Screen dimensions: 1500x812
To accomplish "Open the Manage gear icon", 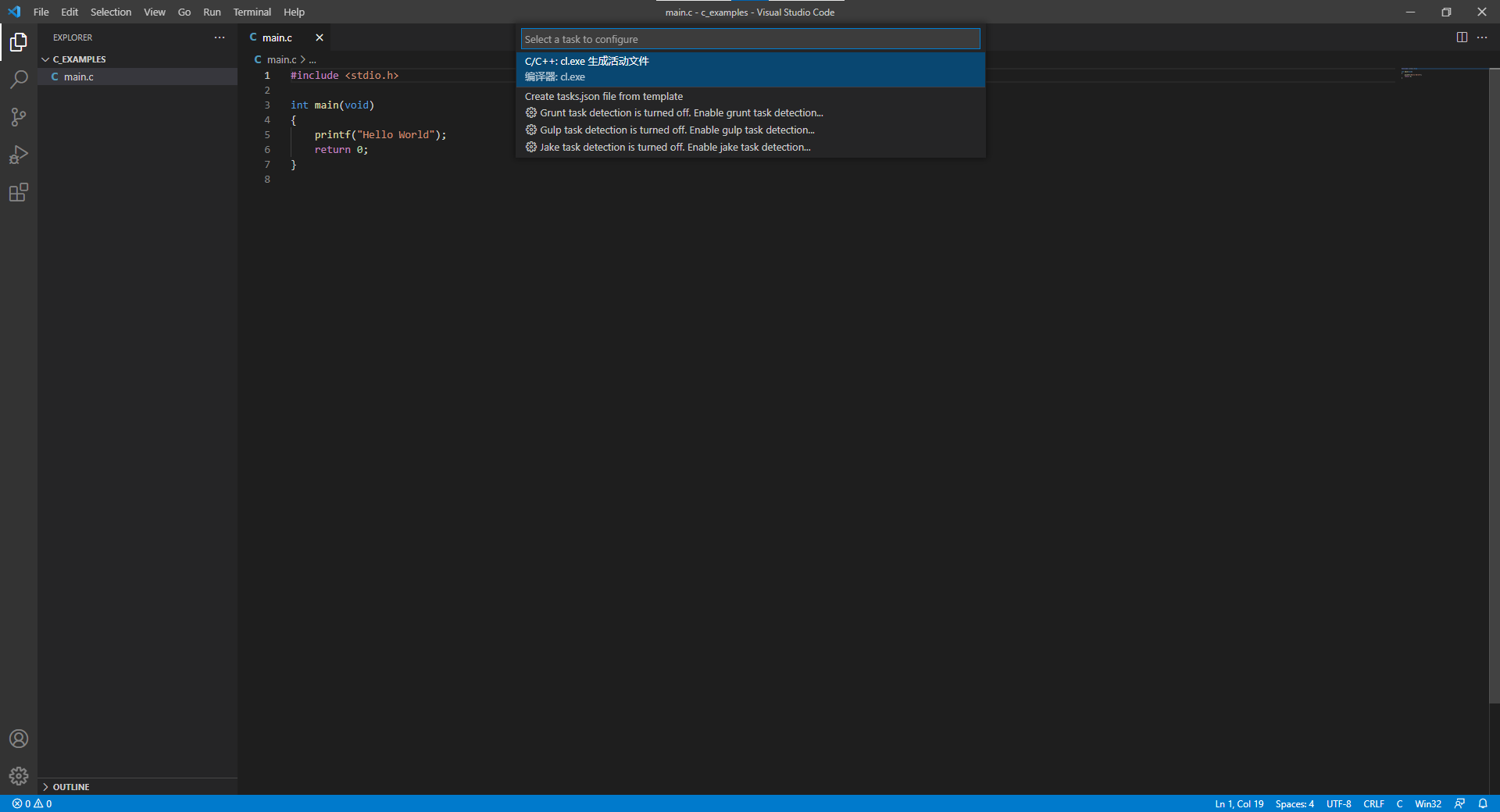I will tap(19, 776).
